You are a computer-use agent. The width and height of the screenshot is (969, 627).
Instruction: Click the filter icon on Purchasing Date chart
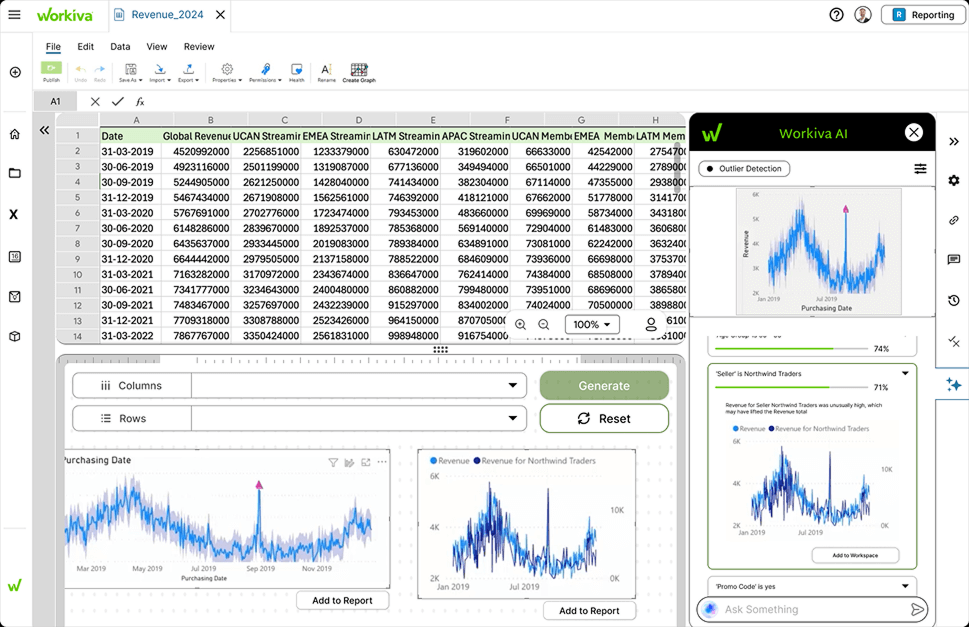pos(333,462)
